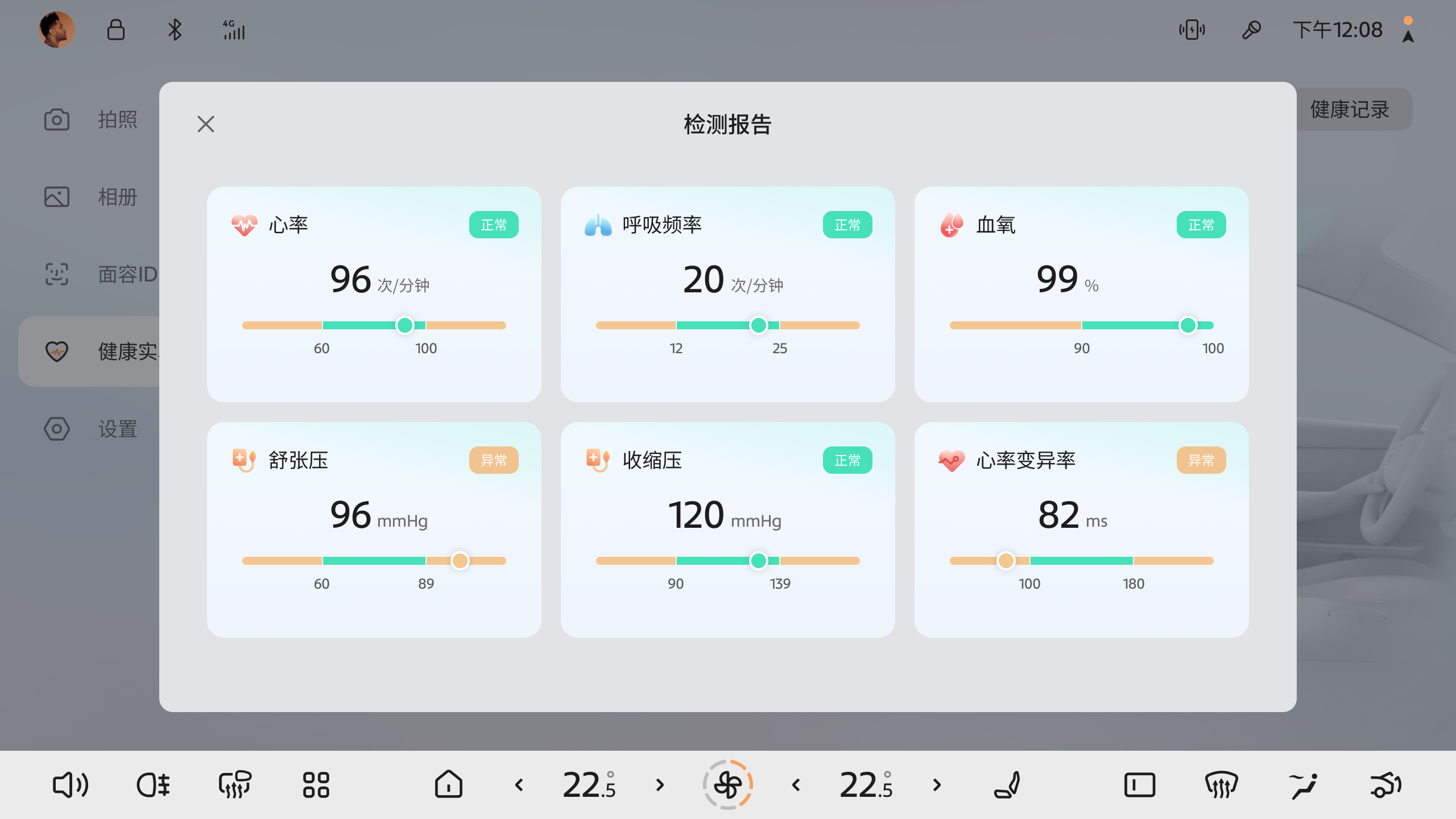
Task: Decrease left temperature with left chevron
Action: [x=519, y=785]
